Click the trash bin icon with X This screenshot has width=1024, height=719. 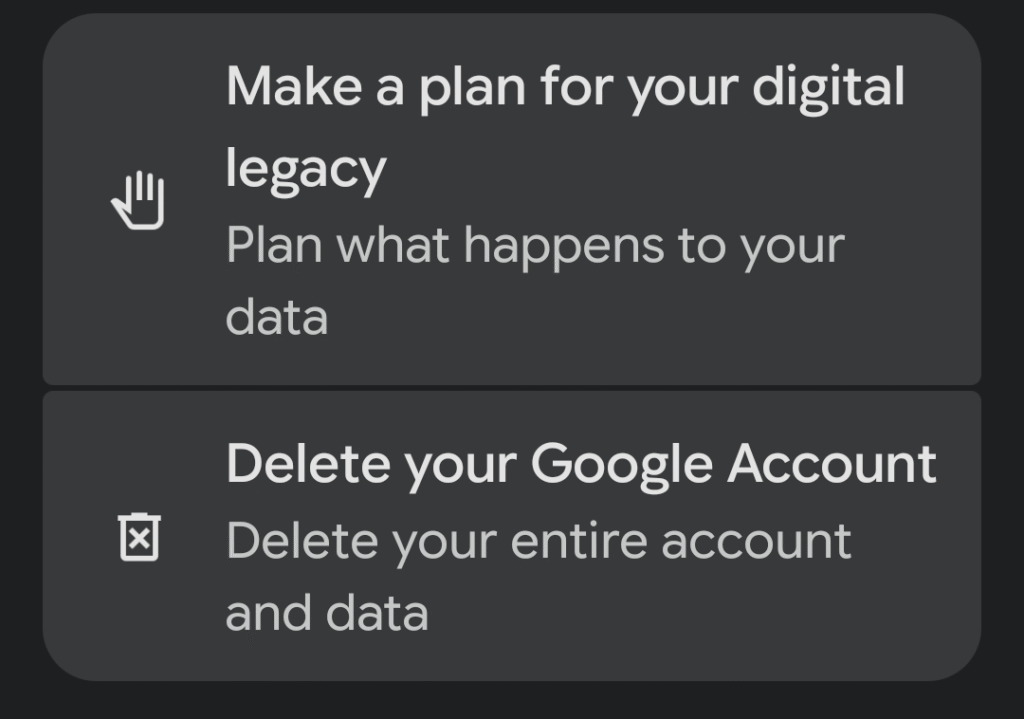pyautogui.click(x=139, y=536)
